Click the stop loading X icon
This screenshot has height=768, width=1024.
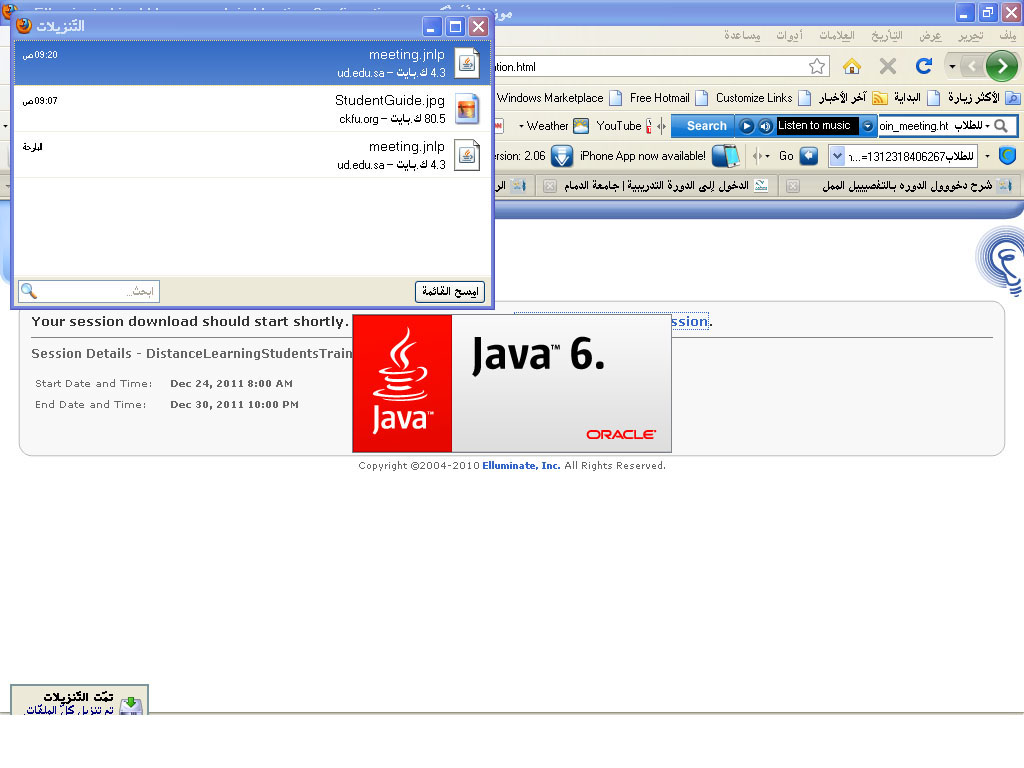pos(887,66)
